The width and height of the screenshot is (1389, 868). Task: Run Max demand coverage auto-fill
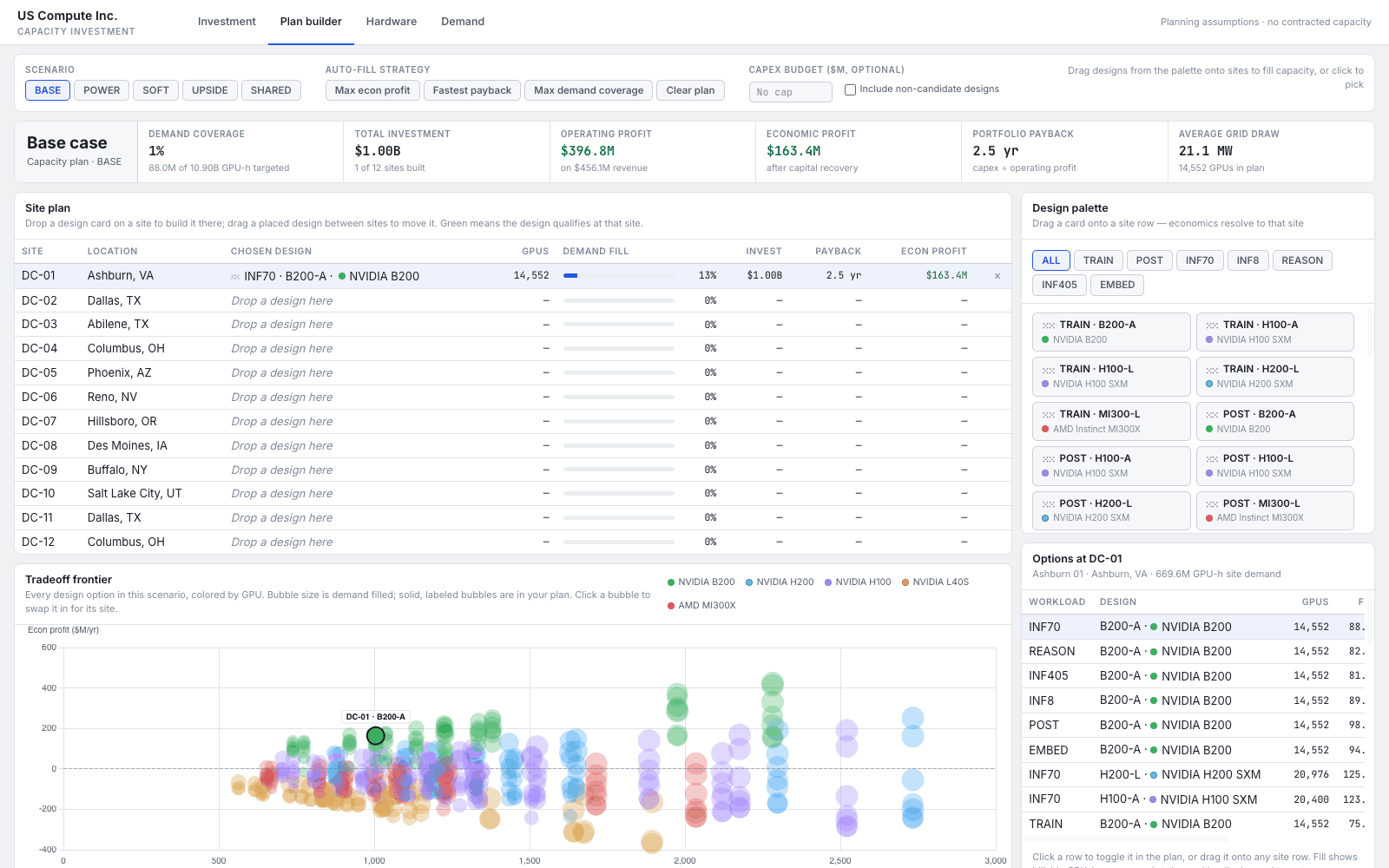point(589,90)
